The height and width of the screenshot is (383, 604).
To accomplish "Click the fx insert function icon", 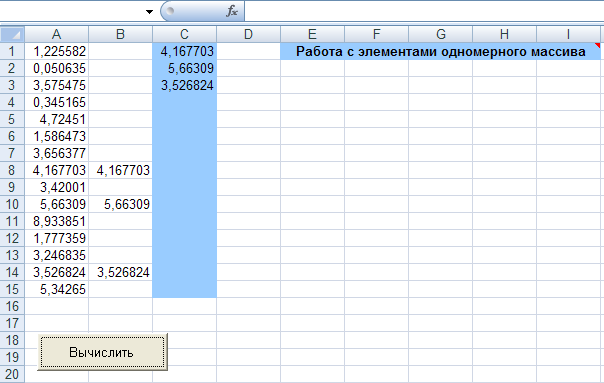I will coord(232,11).
